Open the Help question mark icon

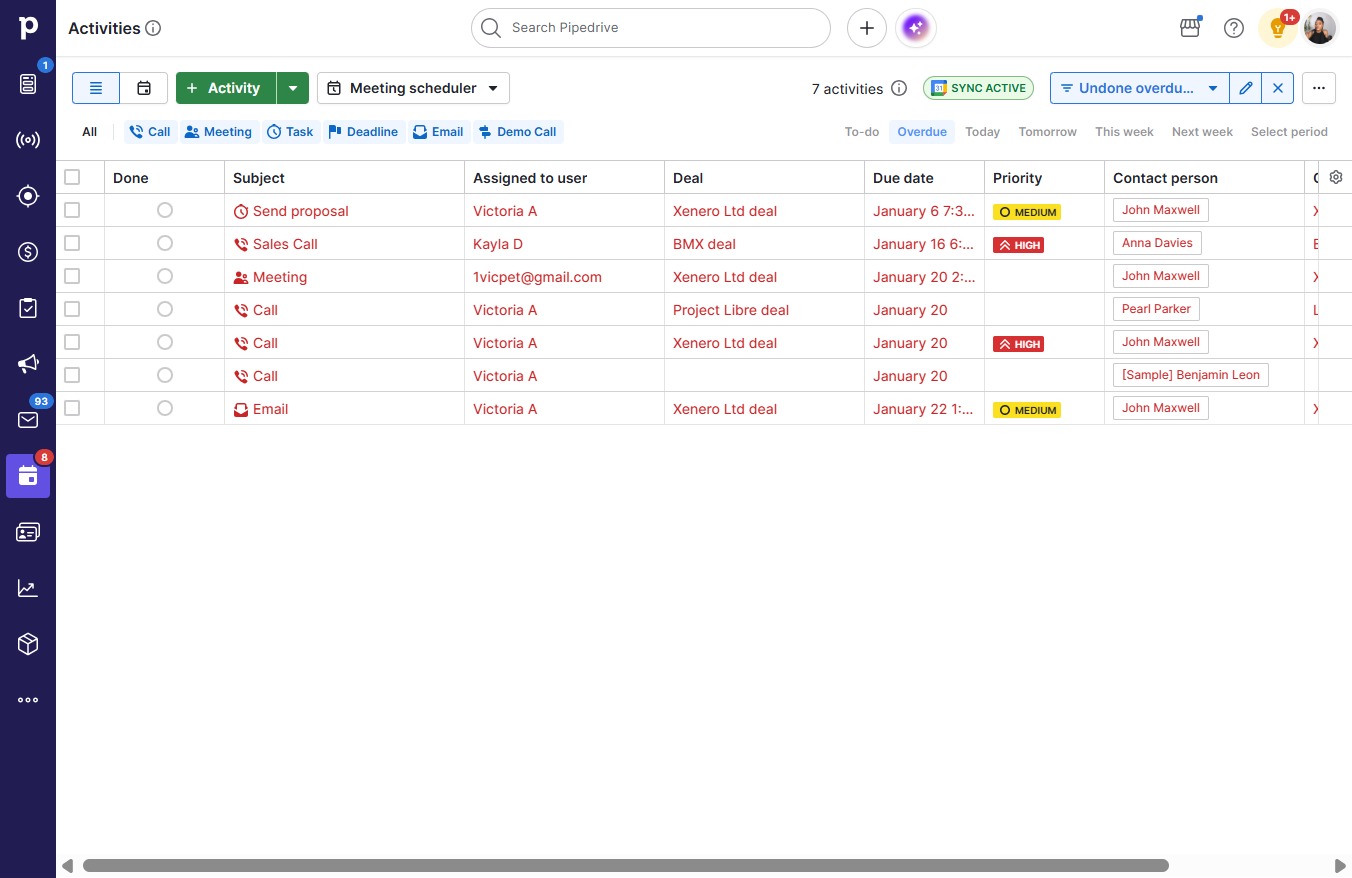coord(1234,28)
